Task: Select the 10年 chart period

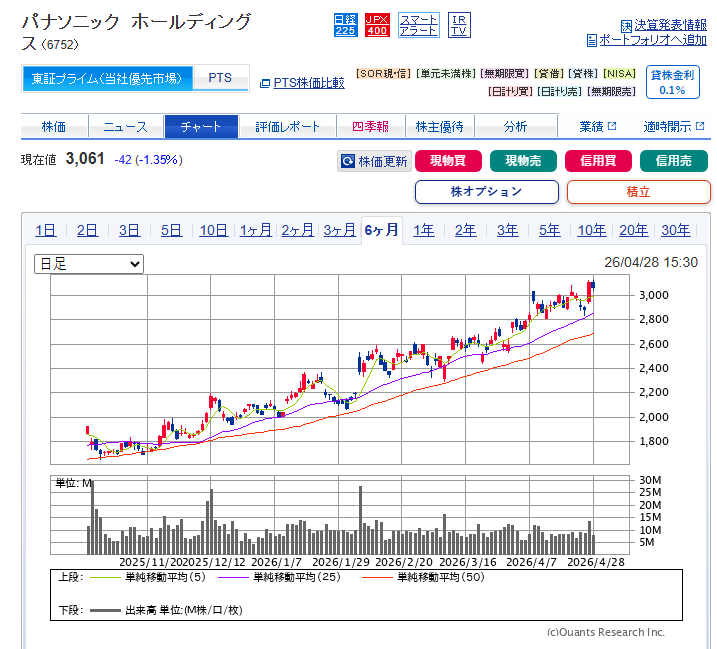Action: 592,230
